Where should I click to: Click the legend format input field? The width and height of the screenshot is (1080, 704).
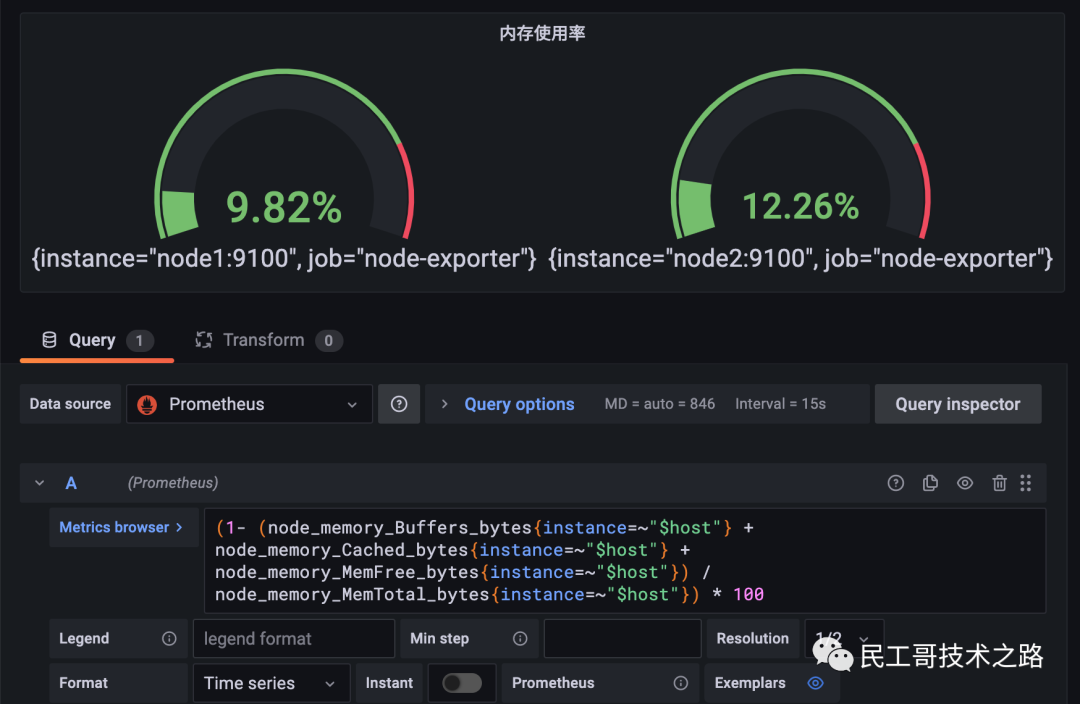(294, 639)
